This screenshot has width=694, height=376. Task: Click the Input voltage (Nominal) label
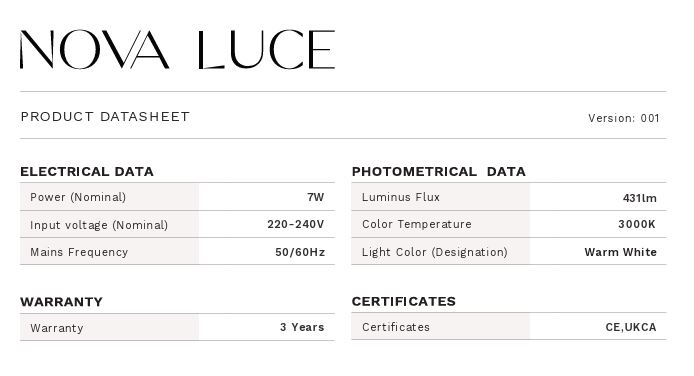pos(99,225)
